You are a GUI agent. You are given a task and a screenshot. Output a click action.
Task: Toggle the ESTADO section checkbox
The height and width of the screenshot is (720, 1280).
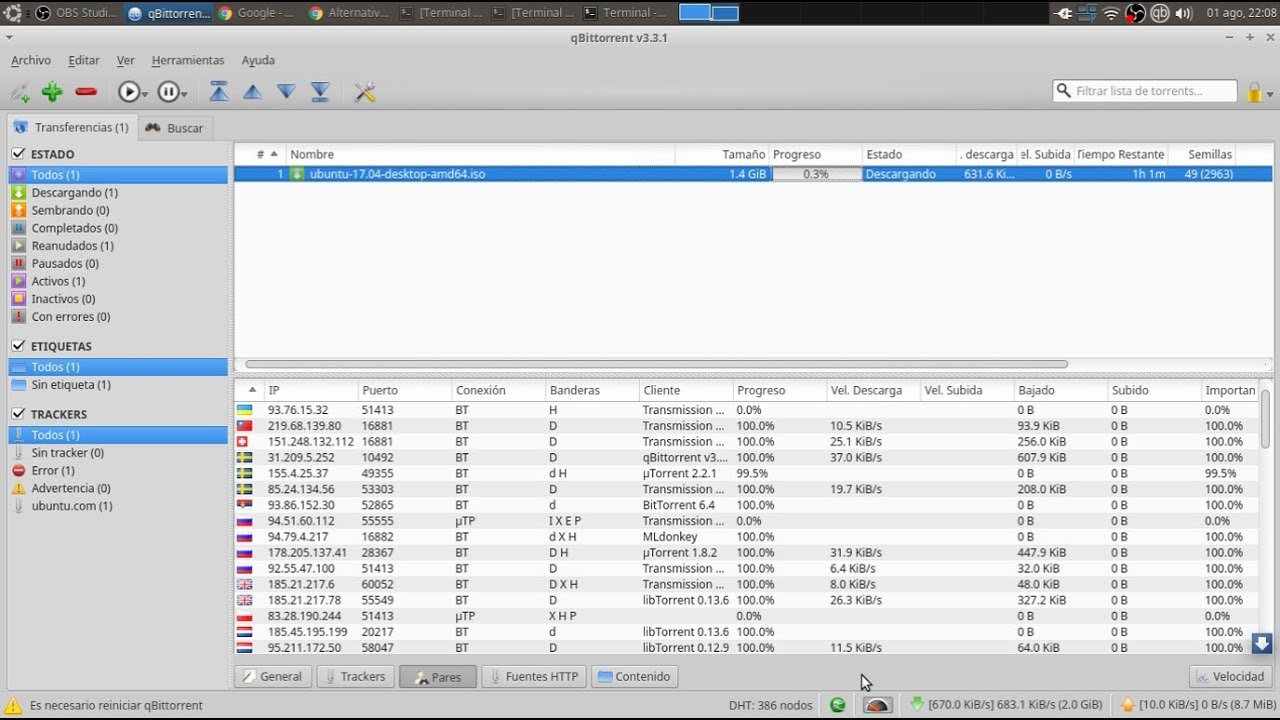(x=18, y=154)
